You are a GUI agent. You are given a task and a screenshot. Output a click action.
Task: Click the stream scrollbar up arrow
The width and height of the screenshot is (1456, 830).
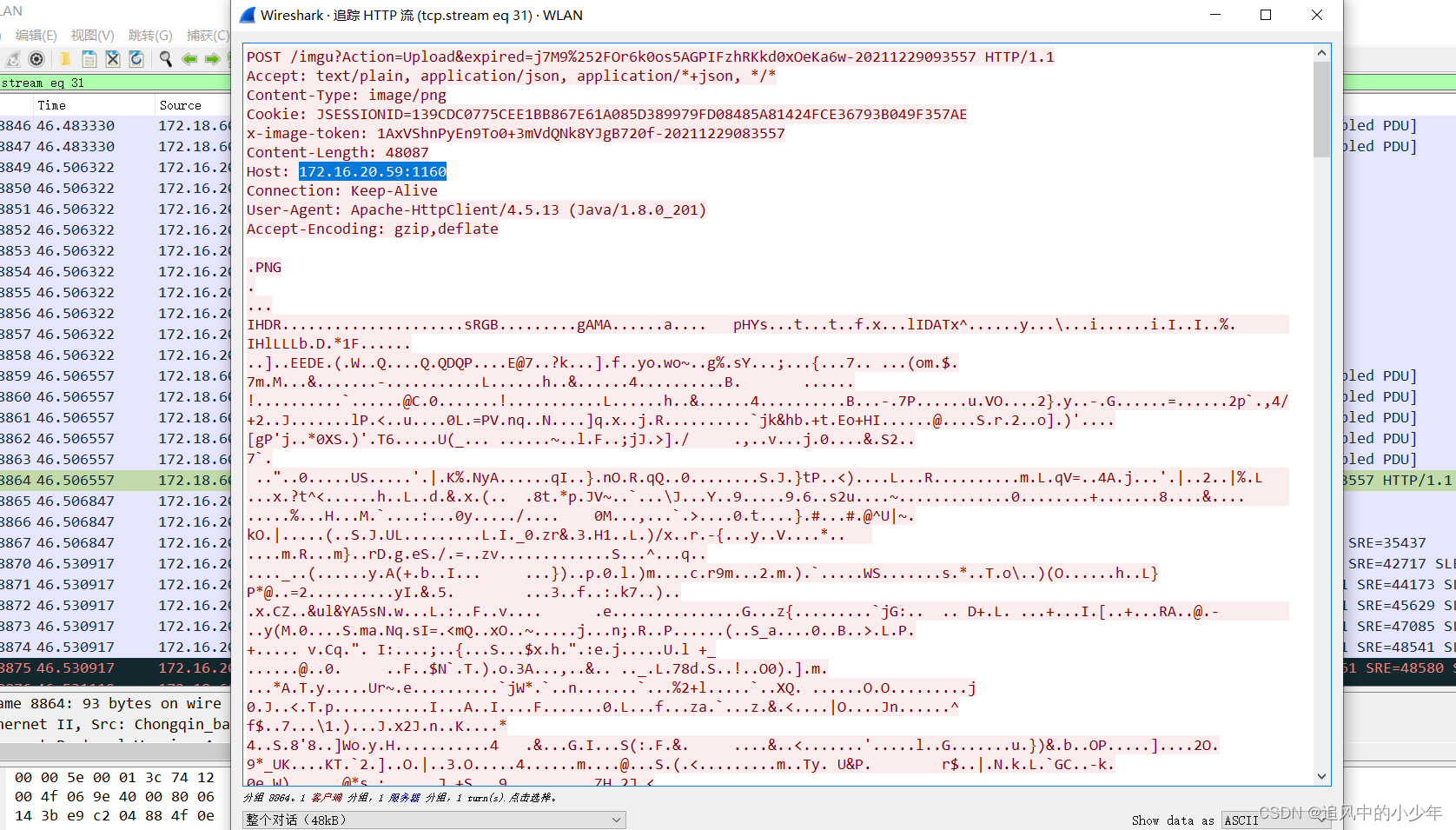[x=1321, y=53]
